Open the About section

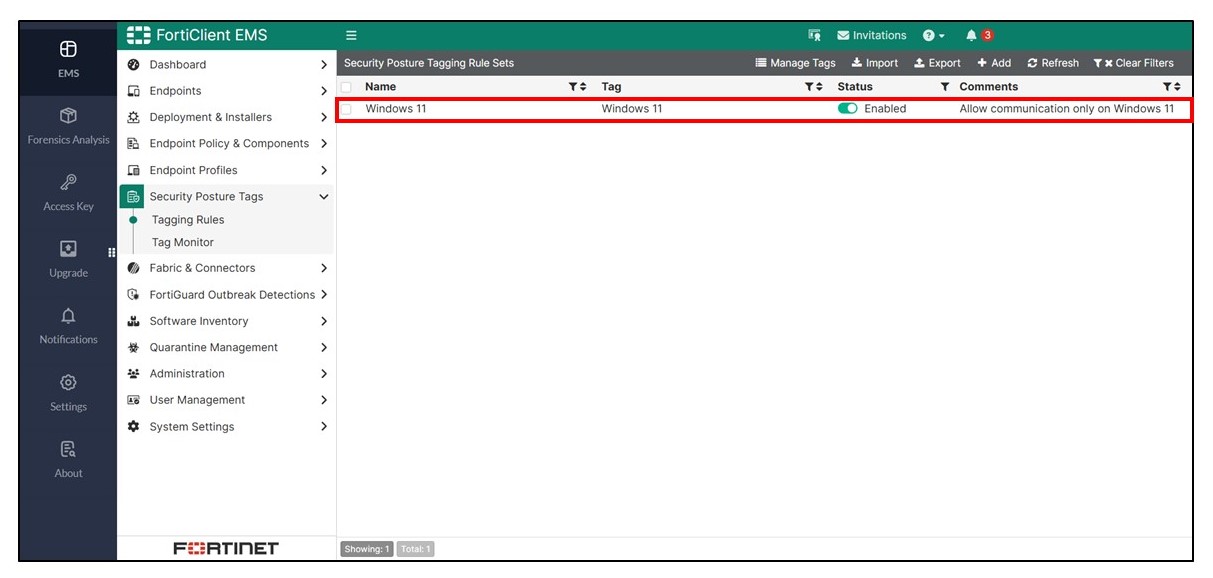[68, 459]
